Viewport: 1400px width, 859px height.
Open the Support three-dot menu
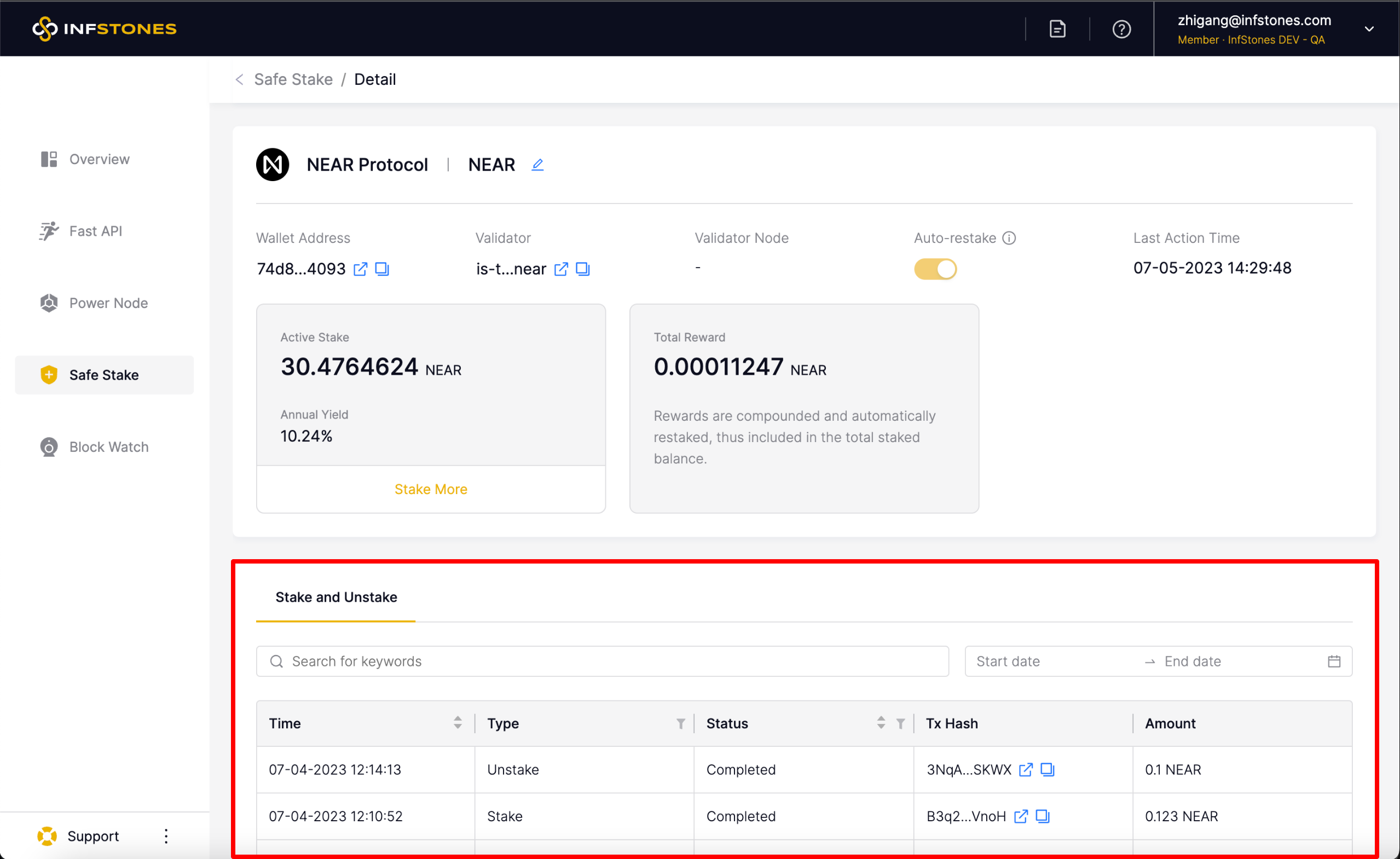[x=166, y=835]
